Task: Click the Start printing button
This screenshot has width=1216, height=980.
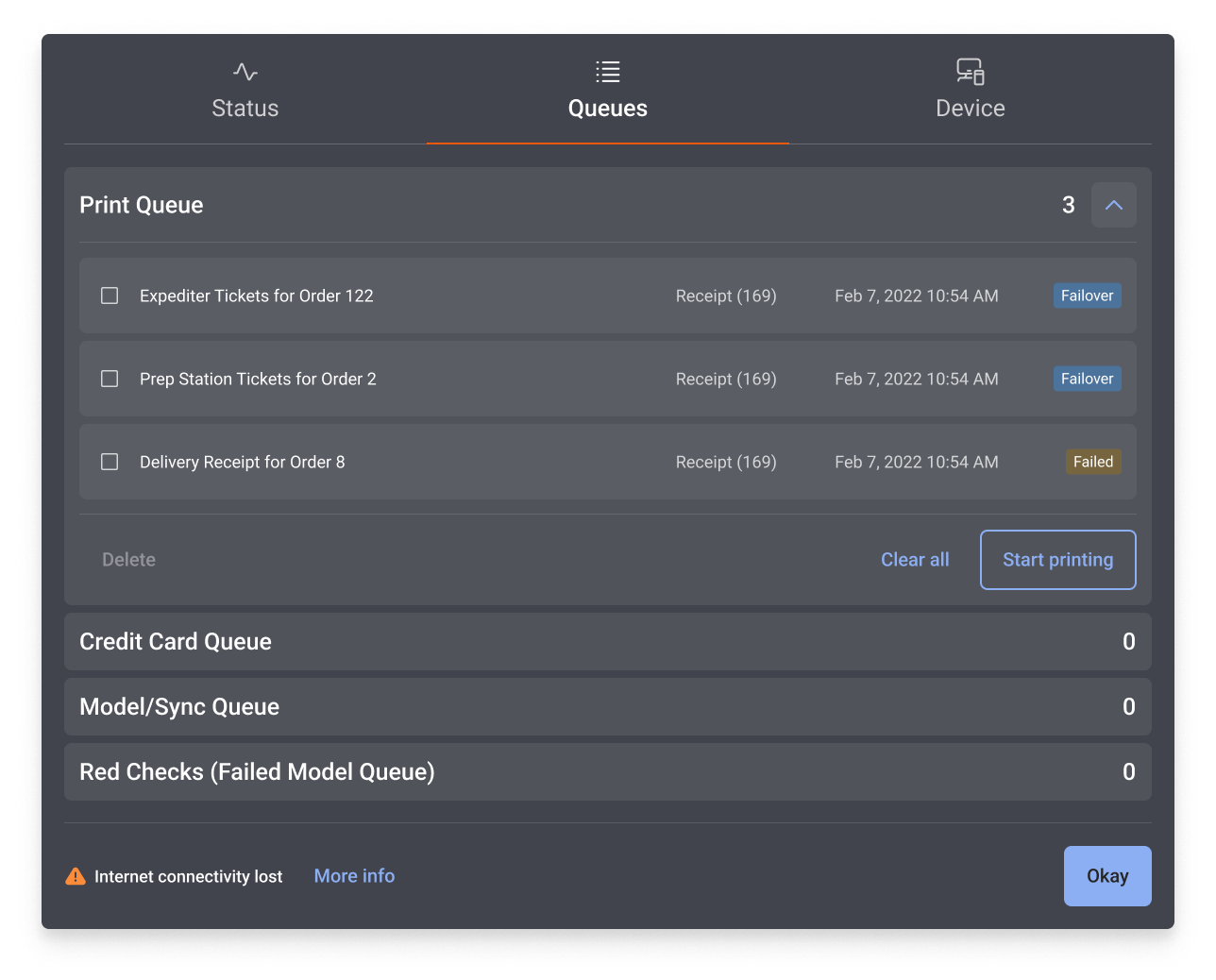Action: [x=1057, y=559]
